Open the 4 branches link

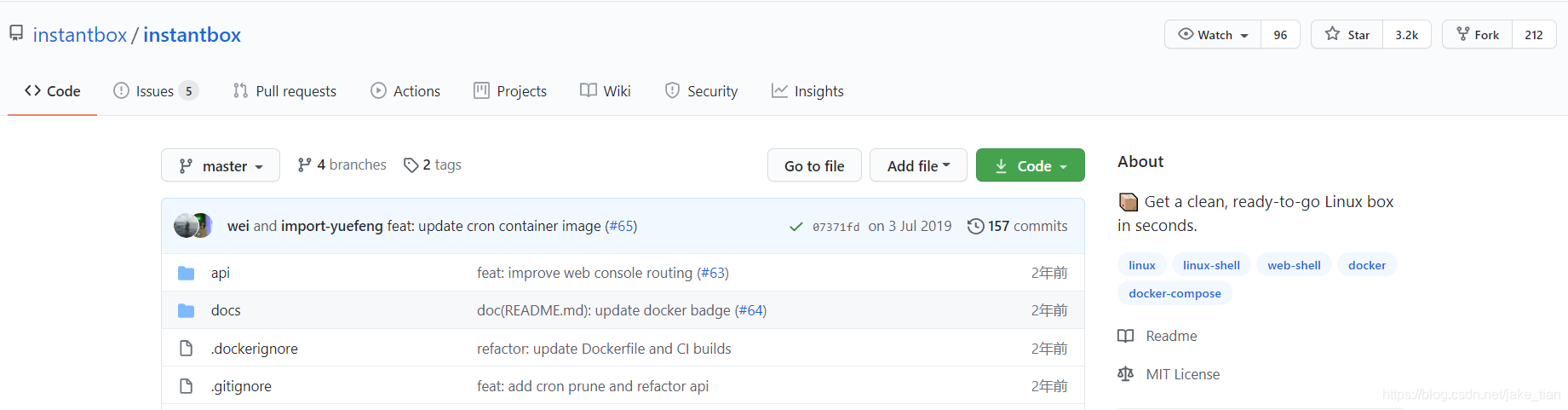pyautogui.click(x=342, y=165)
